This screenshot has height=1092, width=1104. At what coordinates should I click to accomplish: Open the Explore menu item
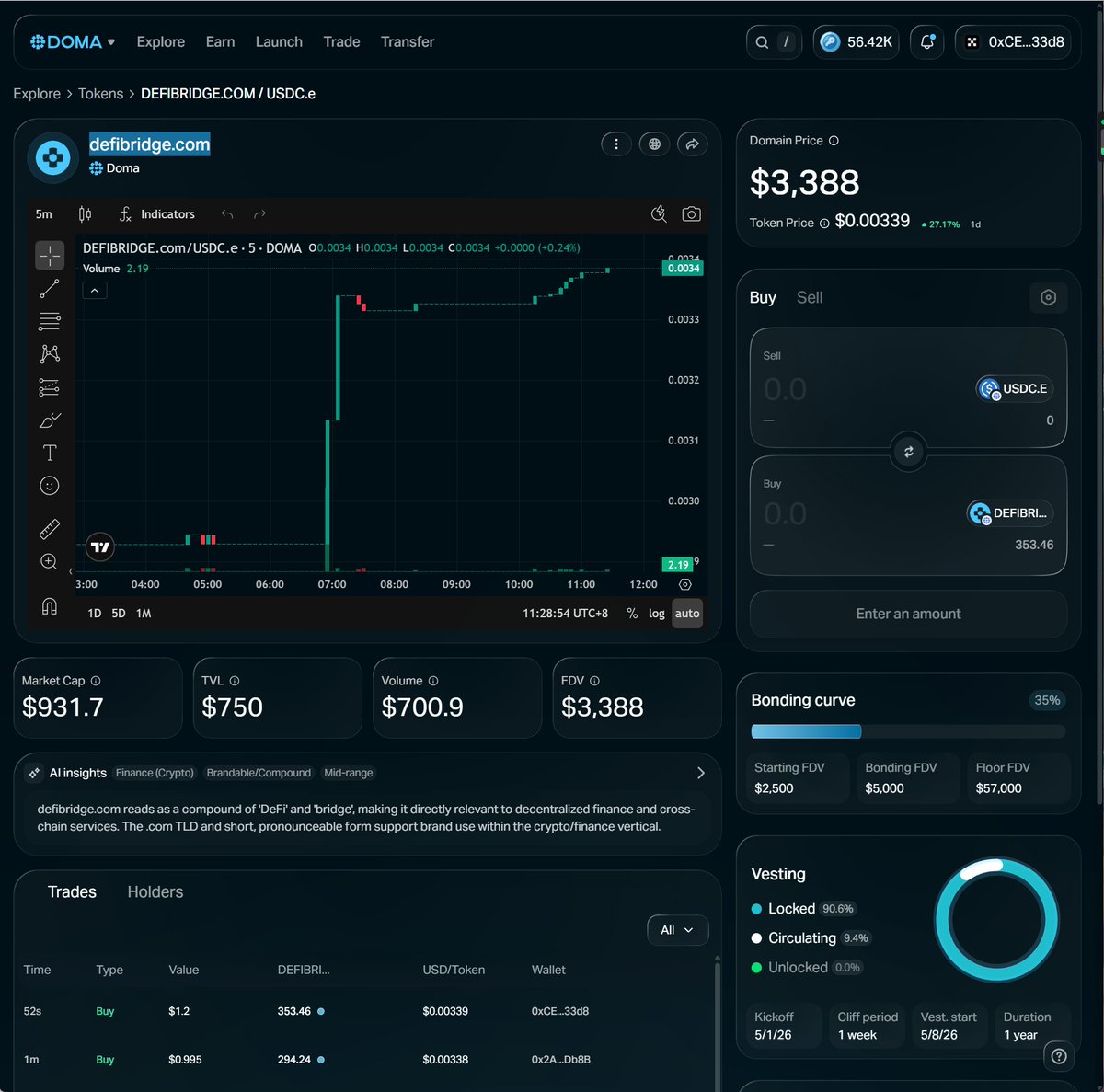point(161,41)
